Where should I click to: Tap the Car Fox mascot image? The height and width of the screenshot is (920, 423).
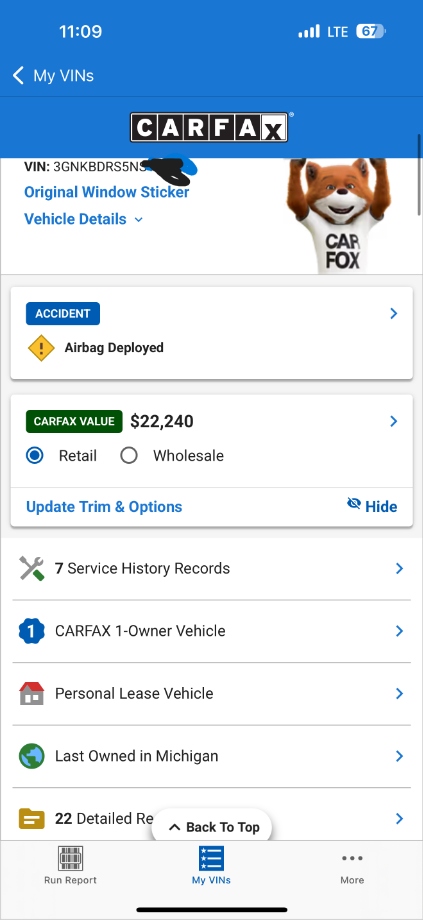[339, 215]
